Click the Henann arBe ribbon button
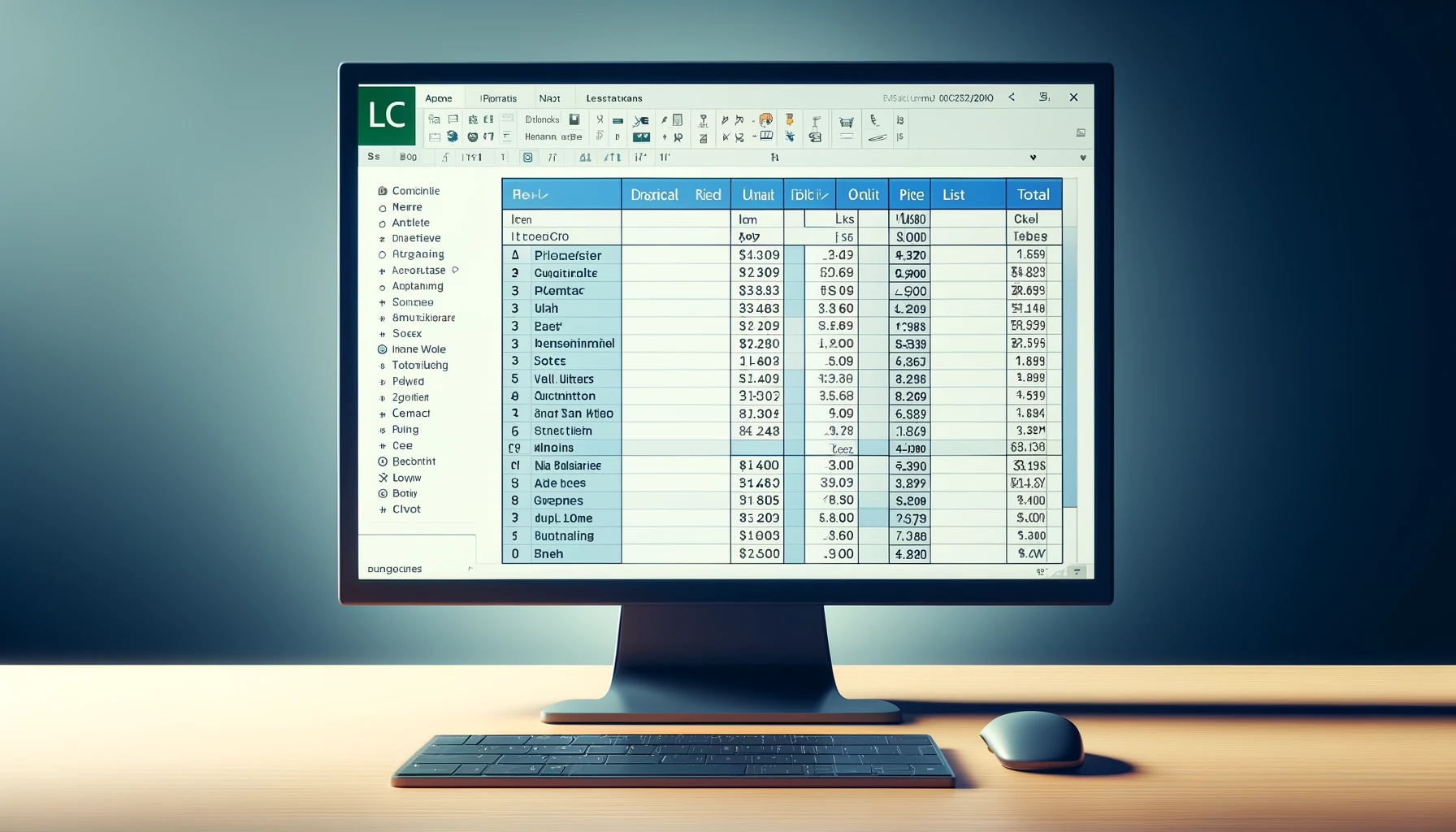 (x=553, y=136)
